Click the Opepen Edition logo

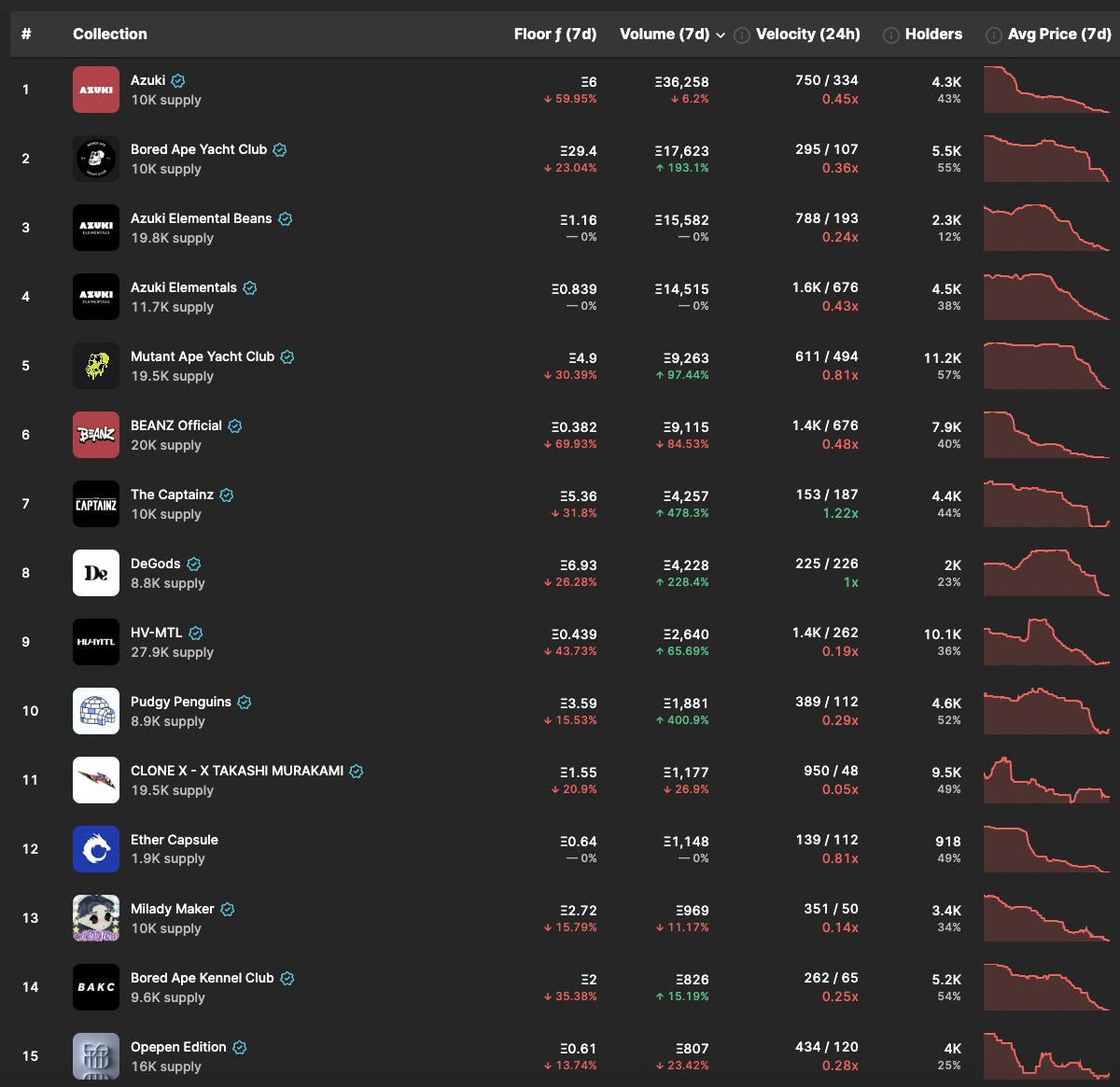point(96,1056)
